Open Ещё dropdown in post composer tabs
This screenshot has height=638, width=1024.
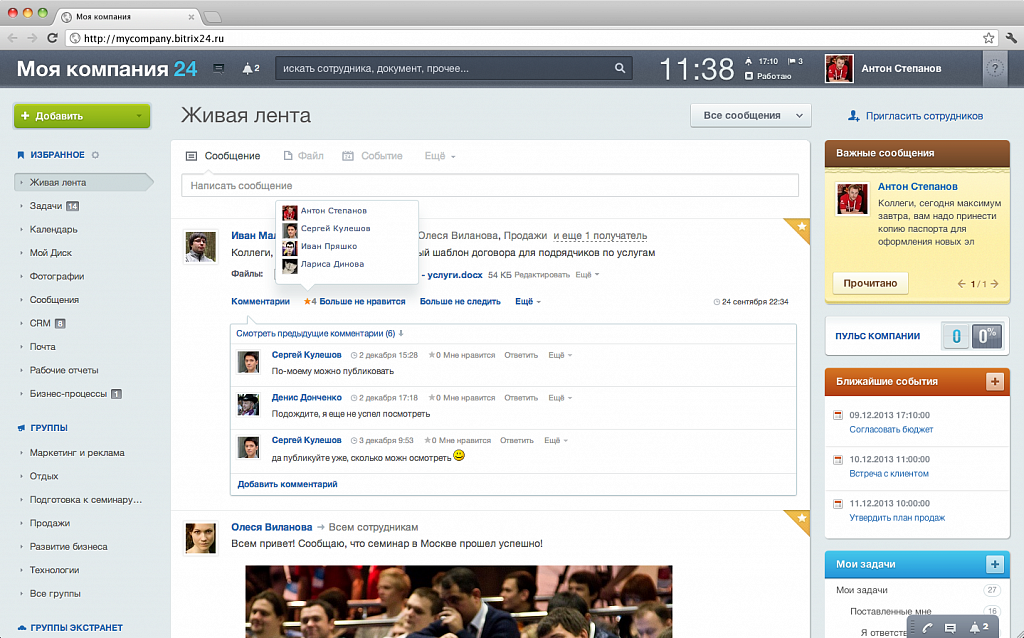point(440,156)
